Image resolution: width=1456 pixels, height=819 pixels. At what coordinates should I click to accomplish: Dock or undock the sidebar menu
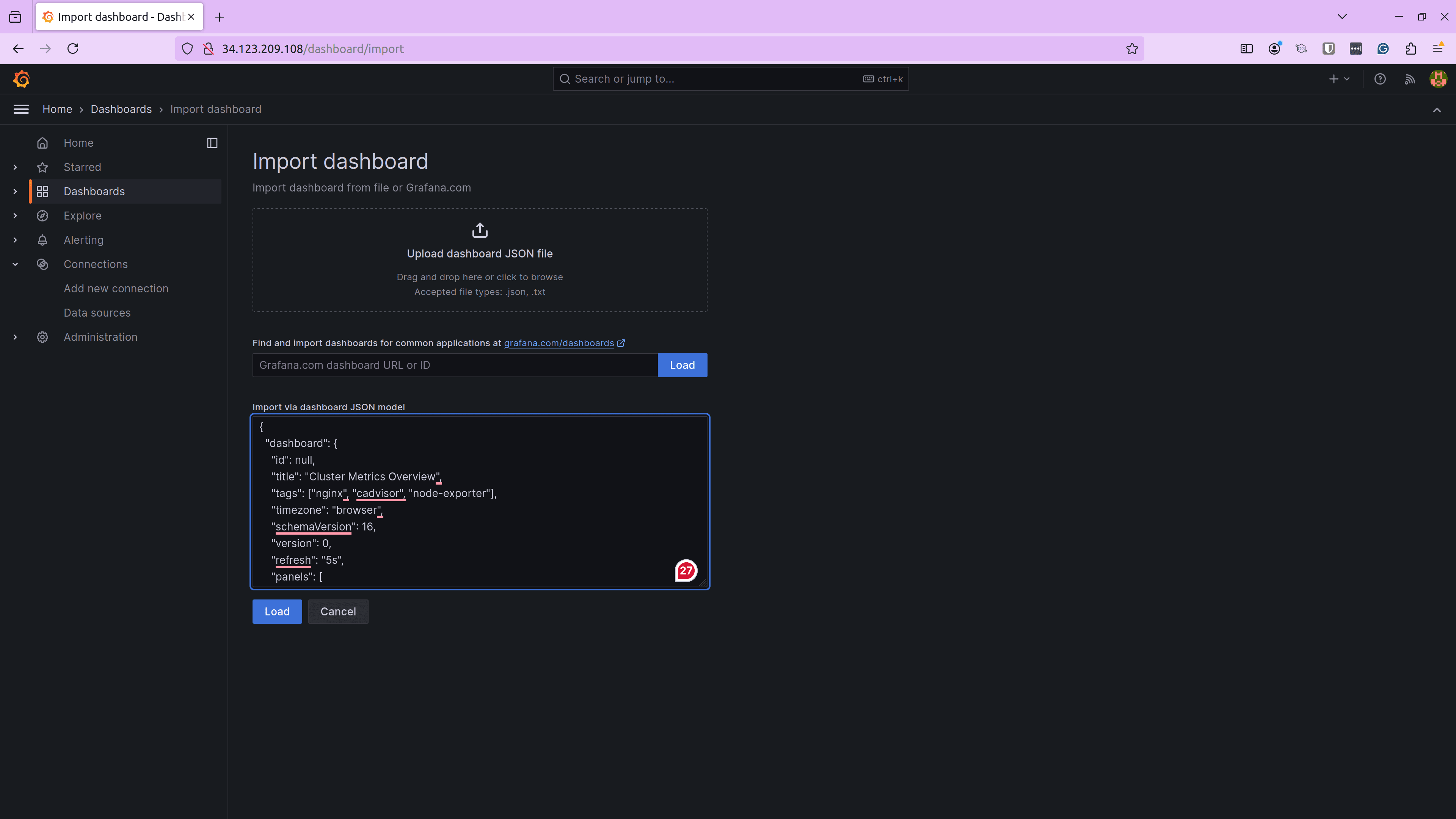click(x=212, y=143)
